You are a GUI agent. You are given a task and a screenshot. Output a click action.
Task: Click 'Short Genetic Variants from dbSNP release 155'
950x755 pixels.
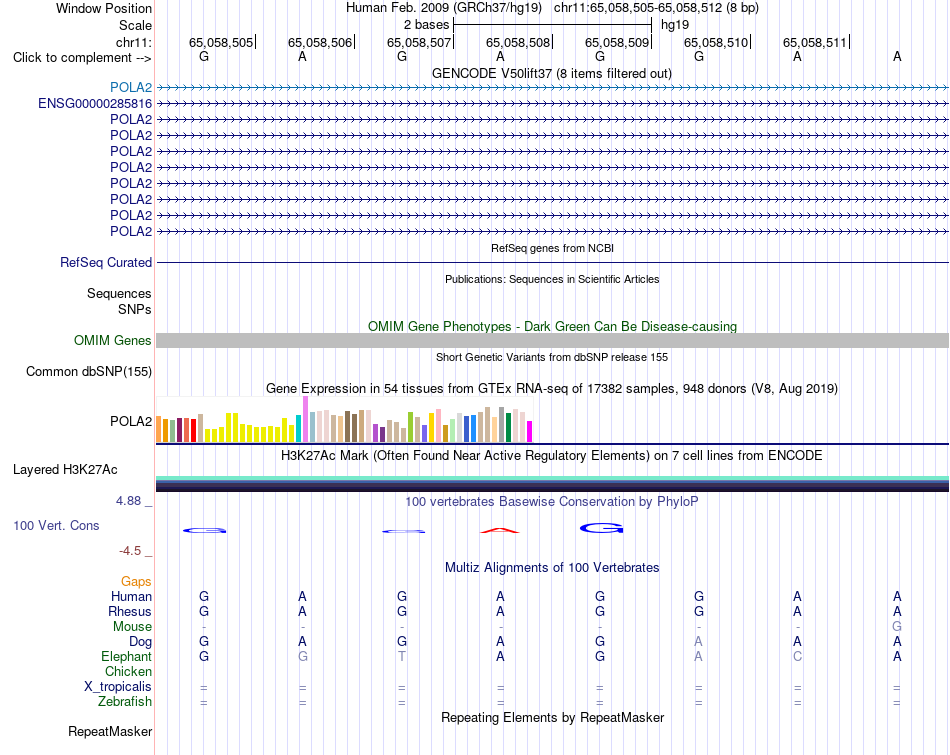[x=552, y=357]
